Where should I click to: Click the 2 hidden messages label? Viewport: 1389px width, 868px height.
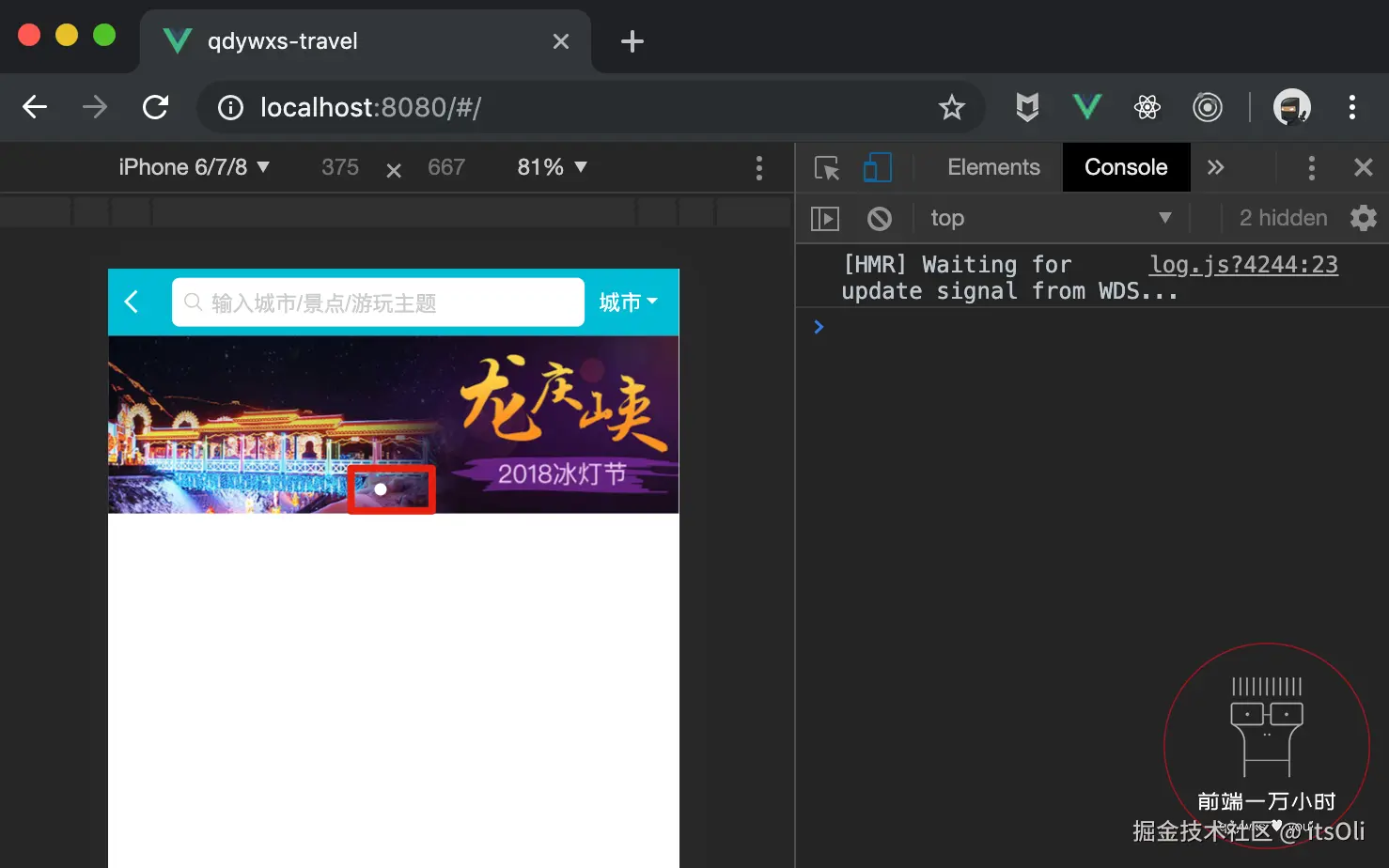click(1283, 218)
